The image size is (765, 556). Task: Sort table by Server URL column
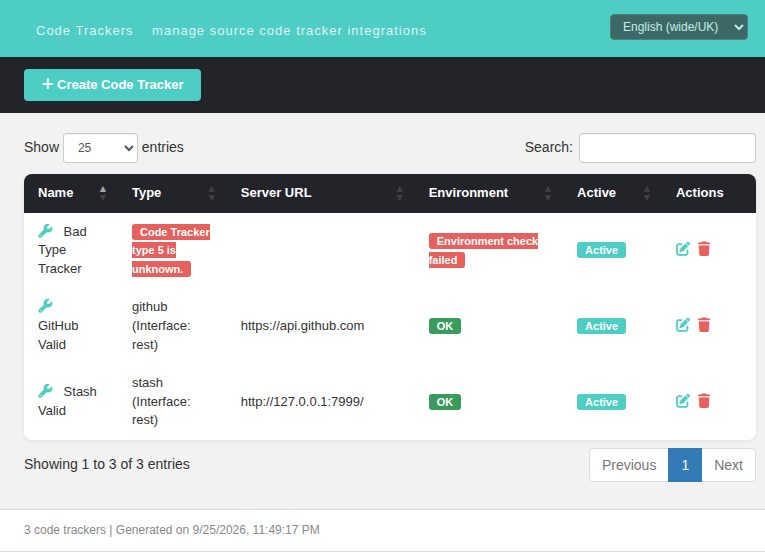click(321, 193)
